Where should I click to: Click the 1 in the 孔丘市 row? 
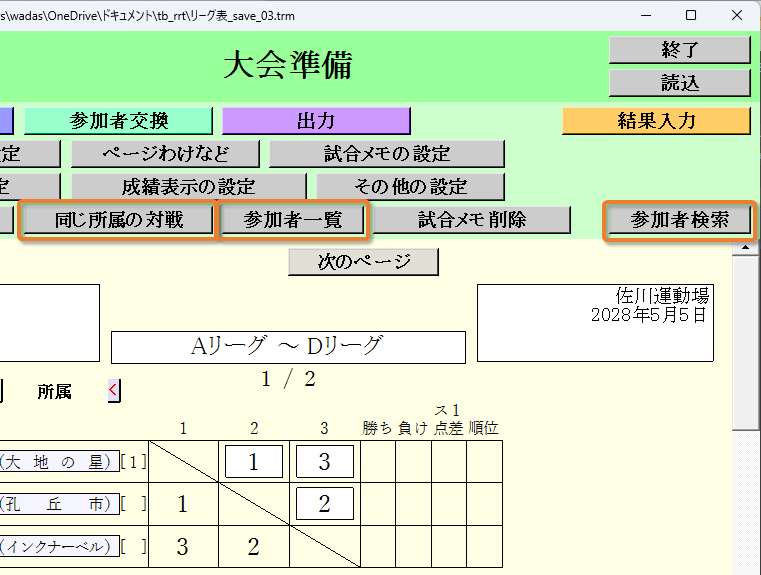coord(182,504)
